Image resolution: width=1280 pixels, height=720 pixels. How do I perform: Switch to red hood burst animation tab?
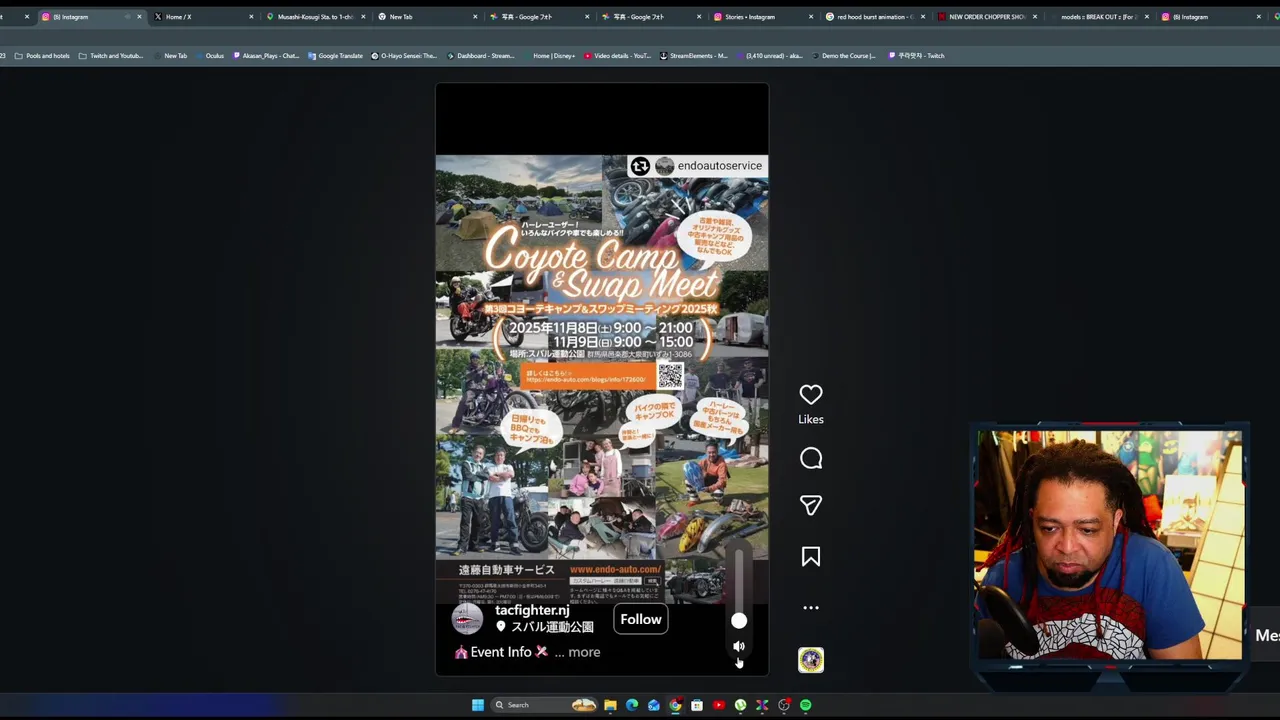point(873,17)
